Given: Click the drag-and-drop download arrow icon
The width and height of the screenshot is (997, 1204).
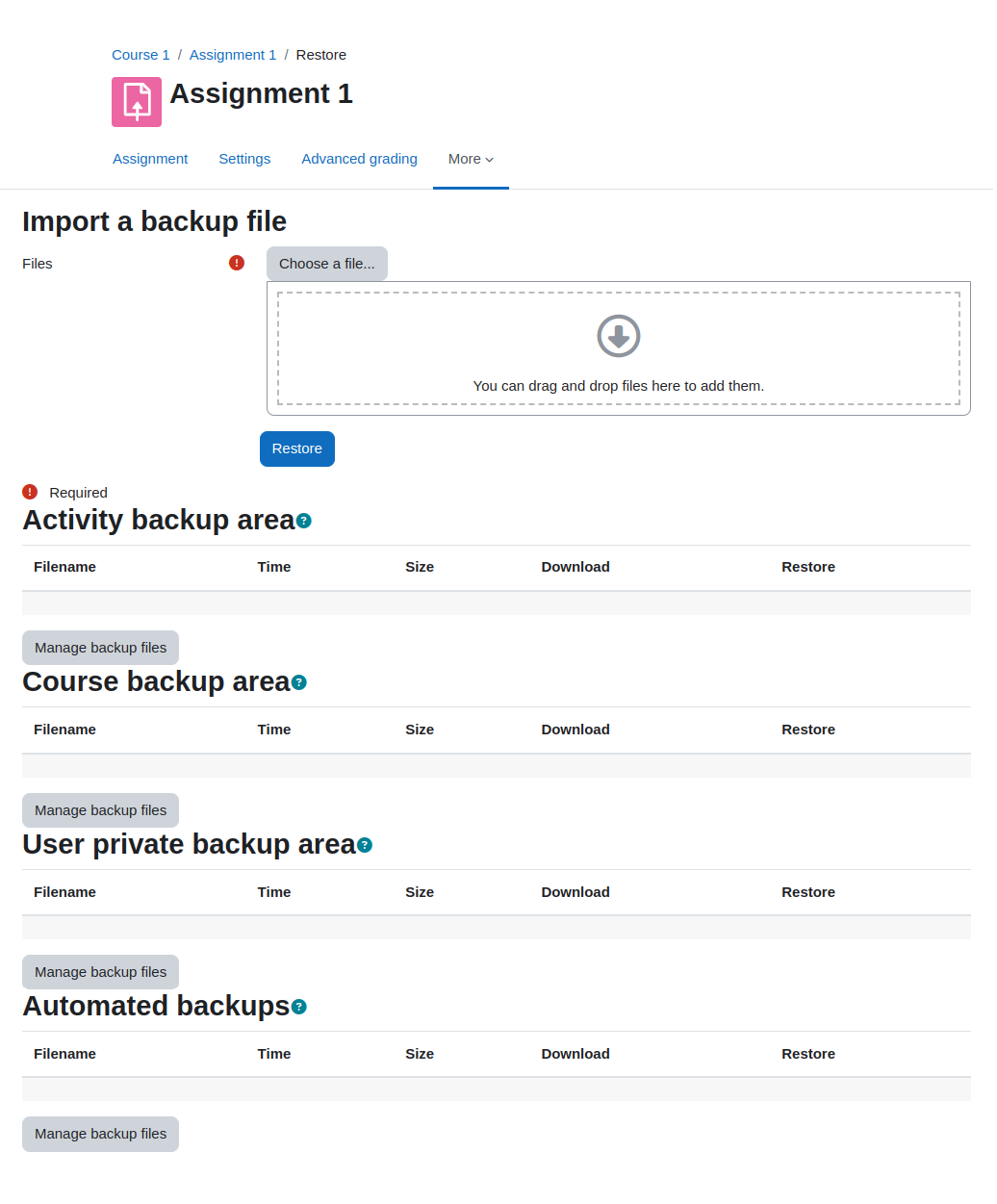Looking at the screenshot, I should (x=619, y=336).
